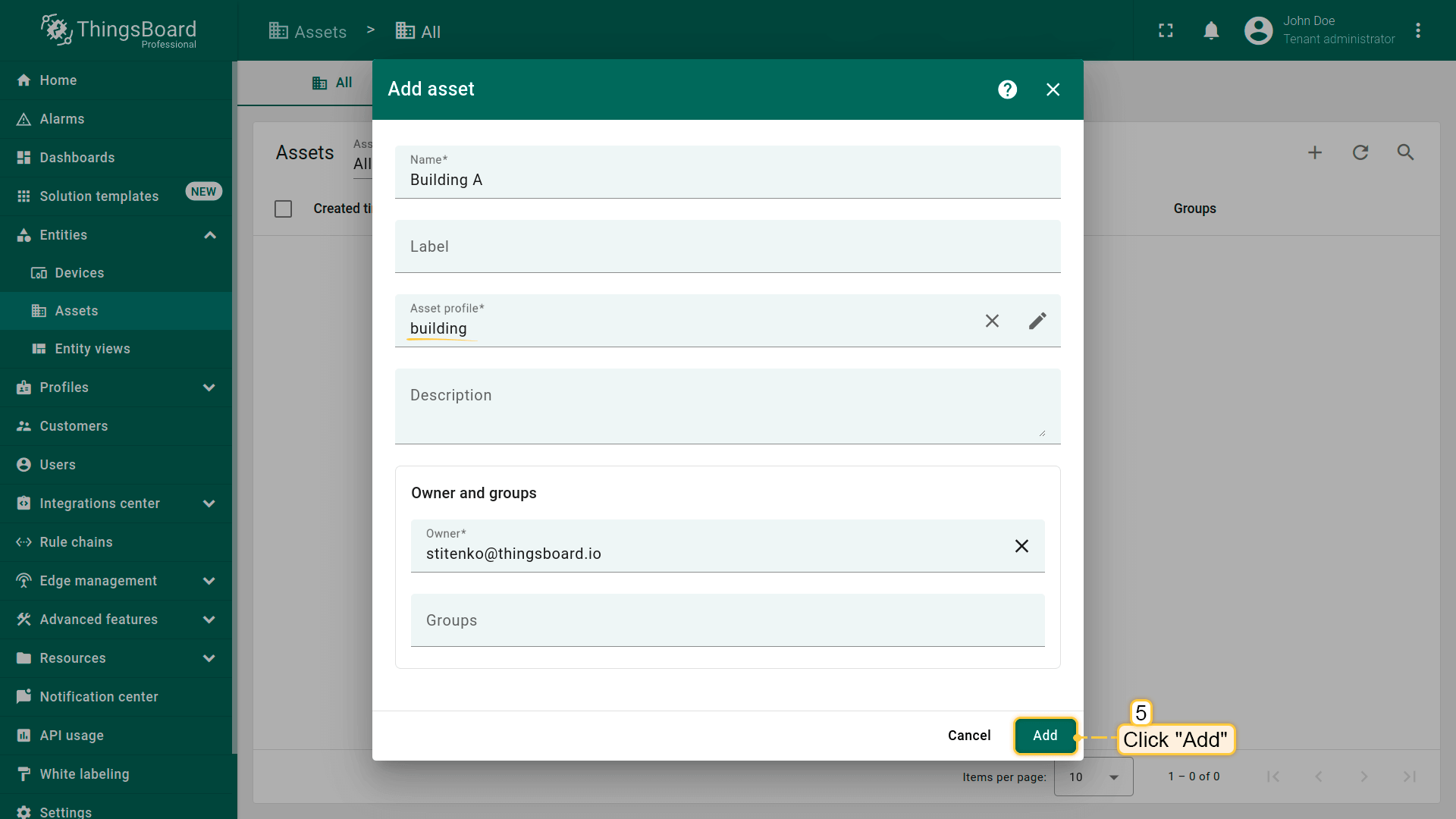Click the Groups input field
The width and height of the screenshot is (1456, 819).
(726, 620)
